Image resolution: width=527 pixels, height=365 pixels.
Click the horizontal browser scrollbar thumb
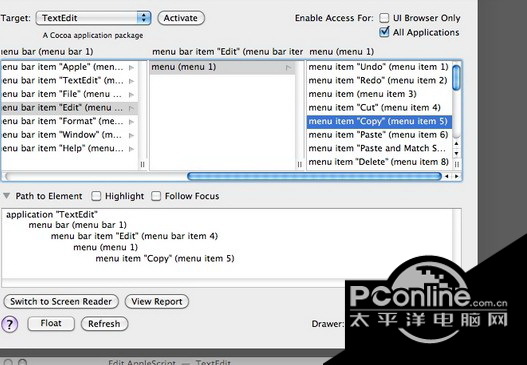click(x=314, y=176)
